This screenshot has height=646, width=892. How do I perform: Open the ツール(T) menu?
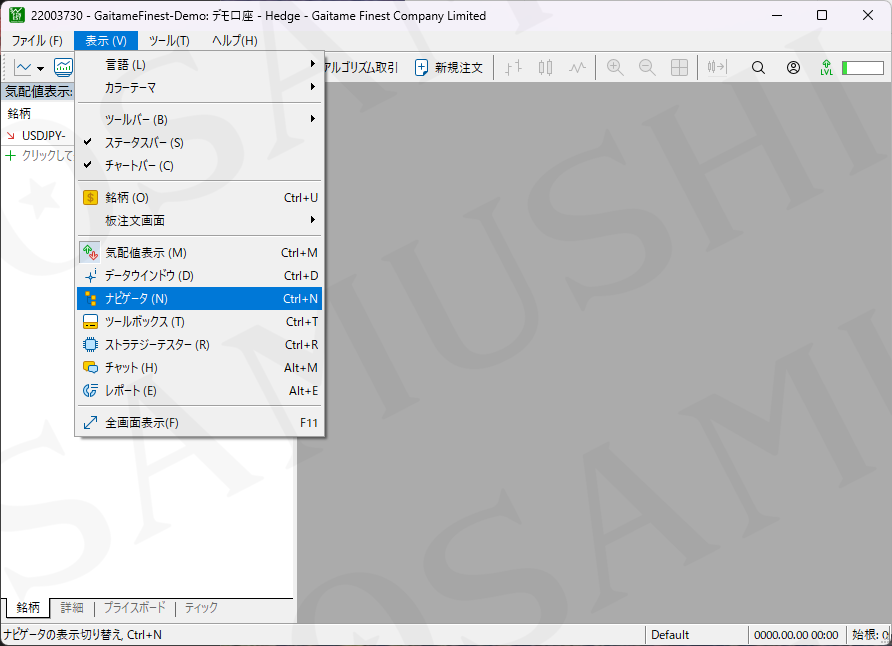point(168,41)
